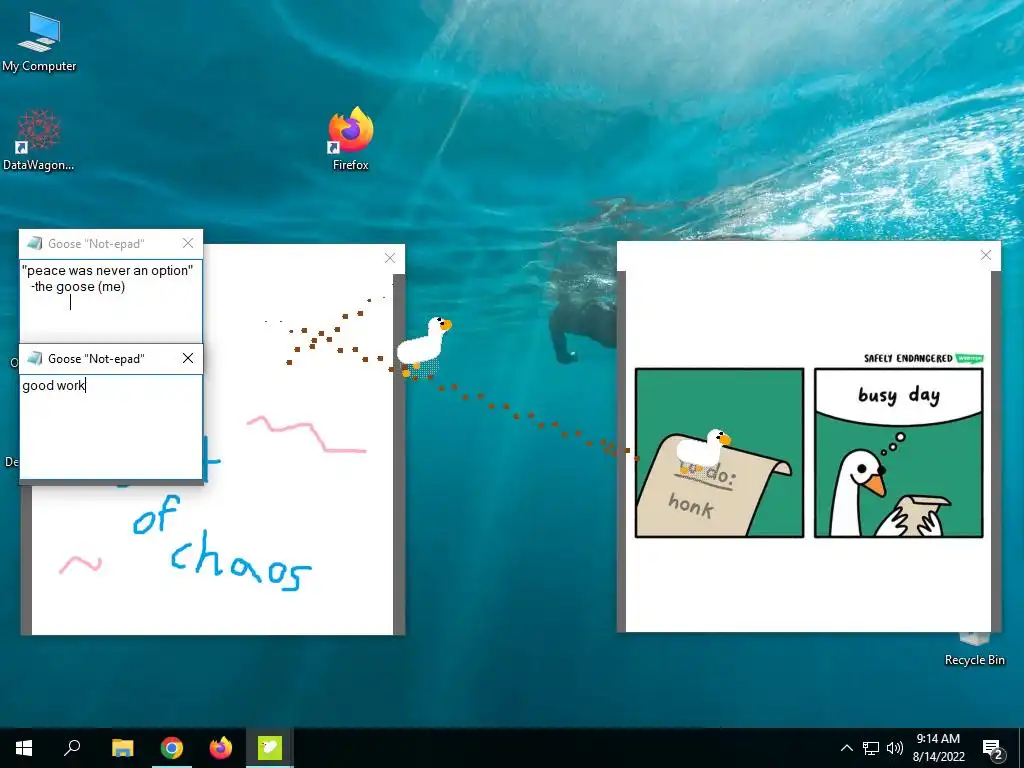Viewport: 1024px width, 768px height.
Task: Open the volume speaker tray icon
Action: click(895, 748)
